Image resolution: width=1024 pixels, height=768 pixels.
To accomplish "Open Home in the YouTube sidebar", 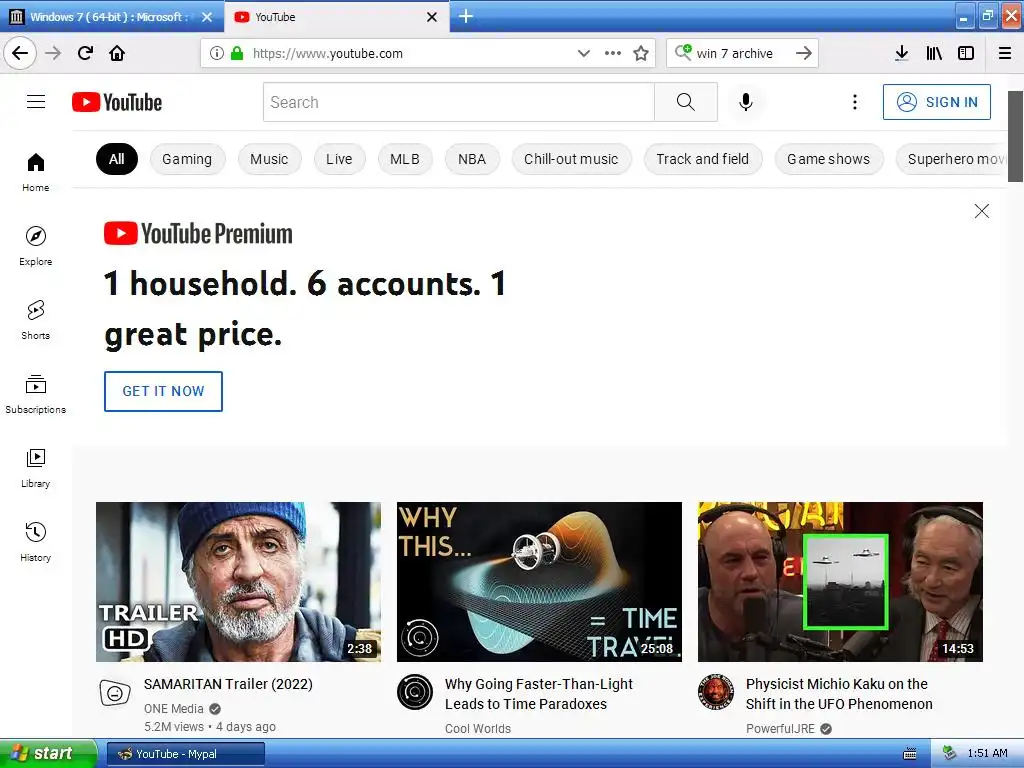I will (x=36, y=172).
